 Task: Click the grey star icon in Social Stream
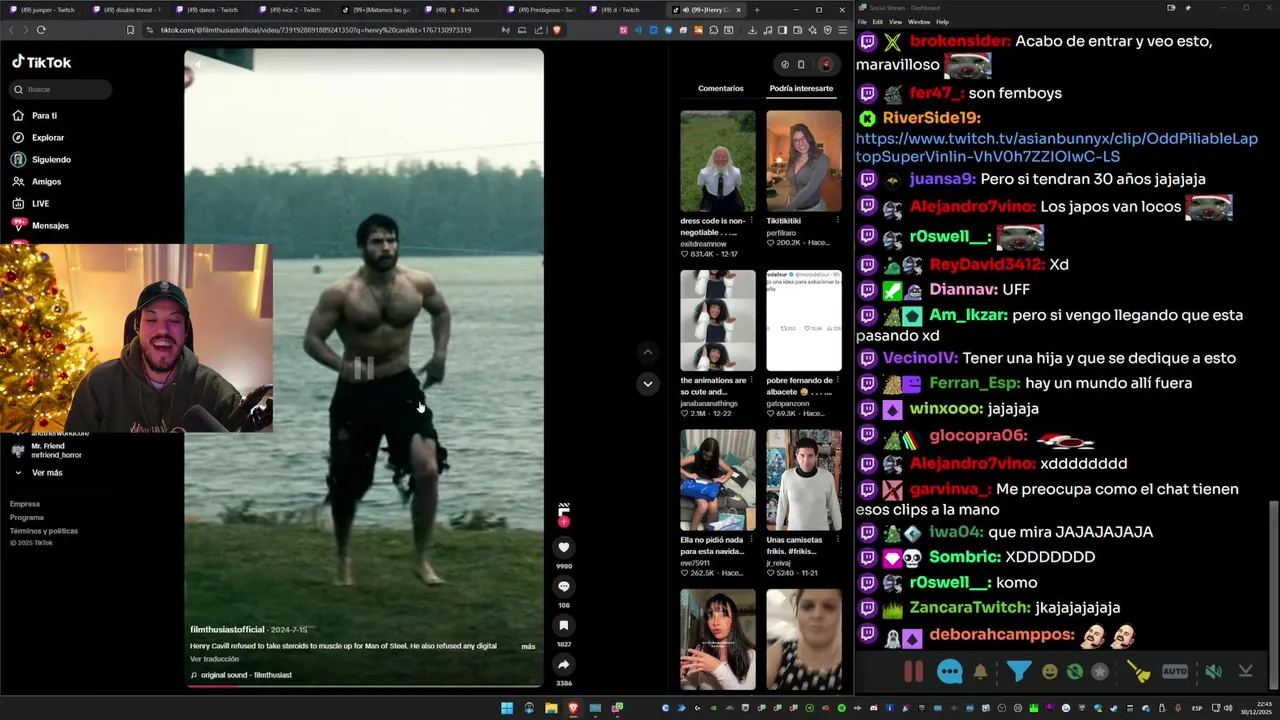(x=1100, y=672)
